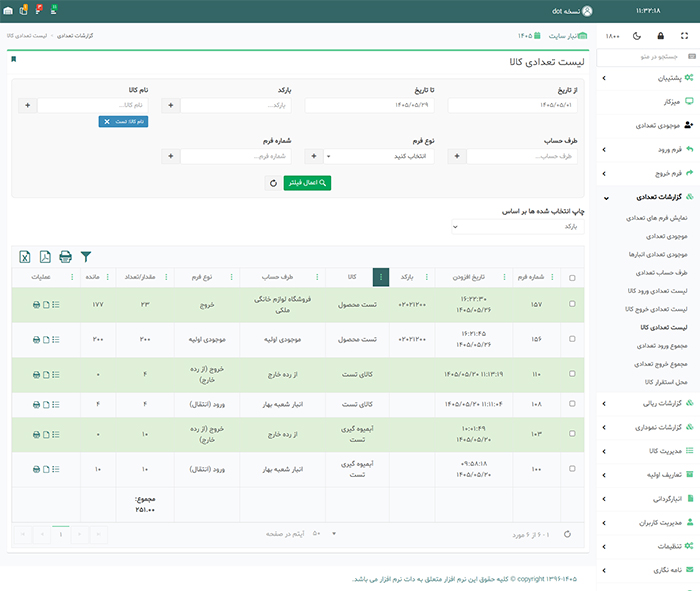Check the row with form number 157
This screenshot has height=591, width=700.
coord(572,304)
